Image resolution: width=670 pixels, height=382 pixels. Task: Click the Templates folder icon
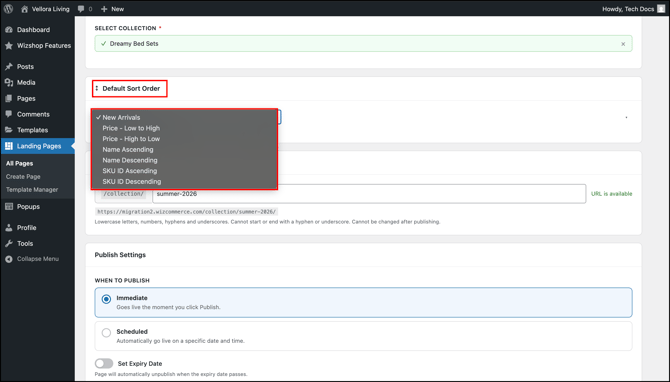(9, 130)
